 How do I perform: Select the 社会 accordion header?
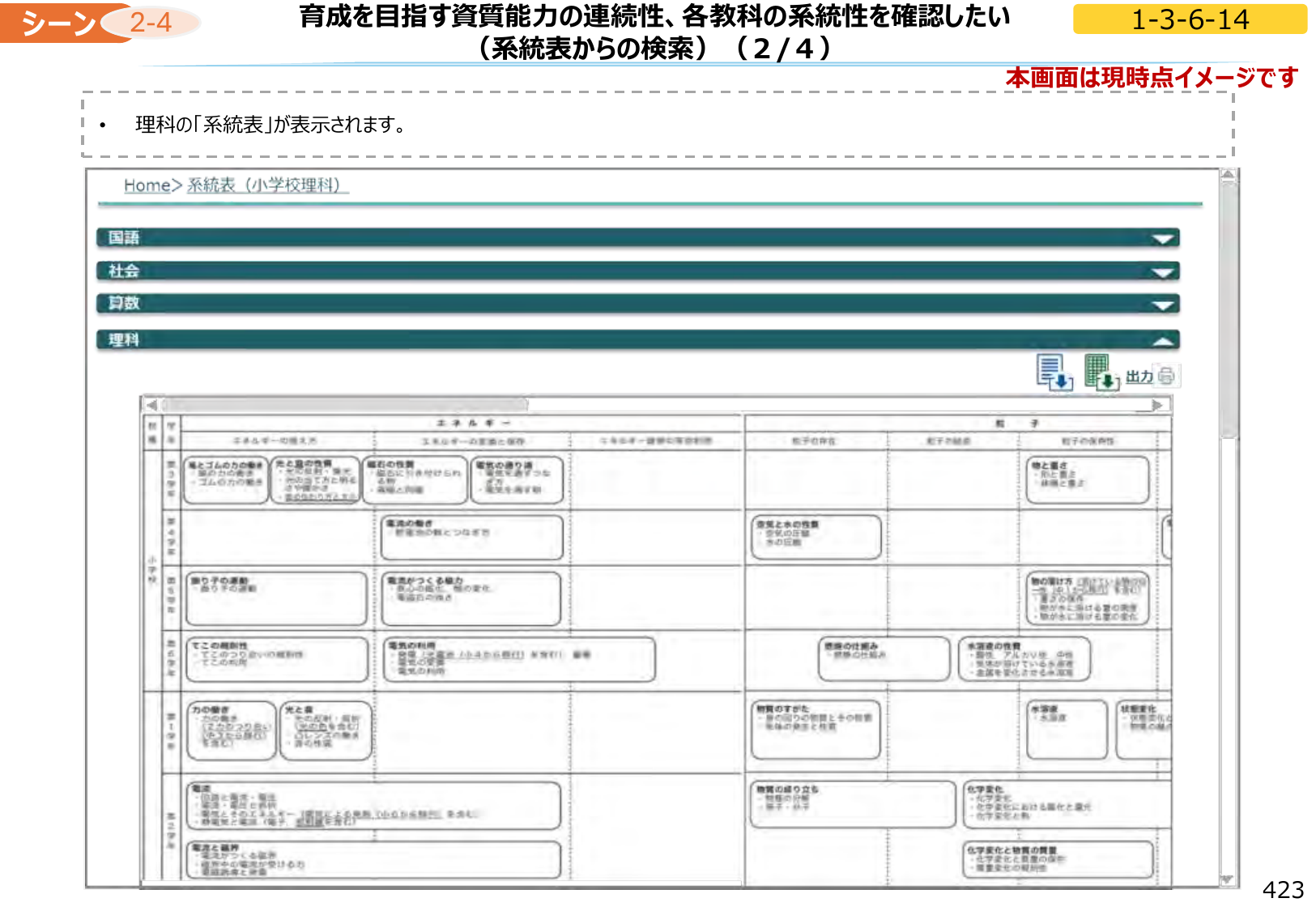pyautogui.click(x=637, y=271)
